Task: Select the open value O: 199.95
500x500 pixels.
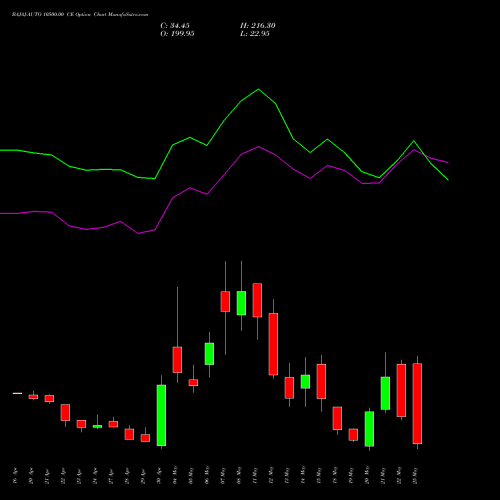Action: [x=177, y=34]
